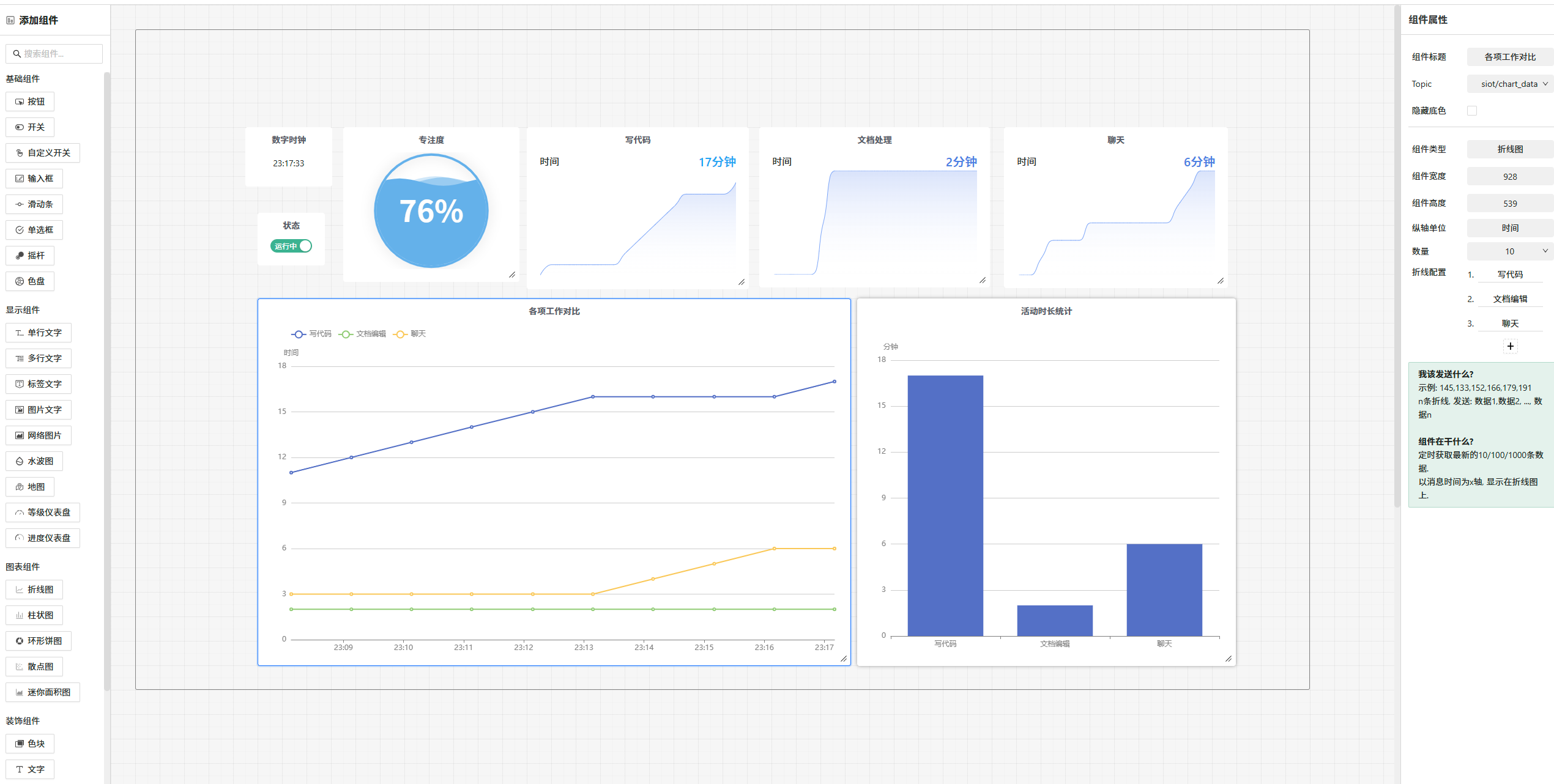Open the 组件类型 折线图 selector
This screenshot has width=1554, height=784.
[1509, 149]
